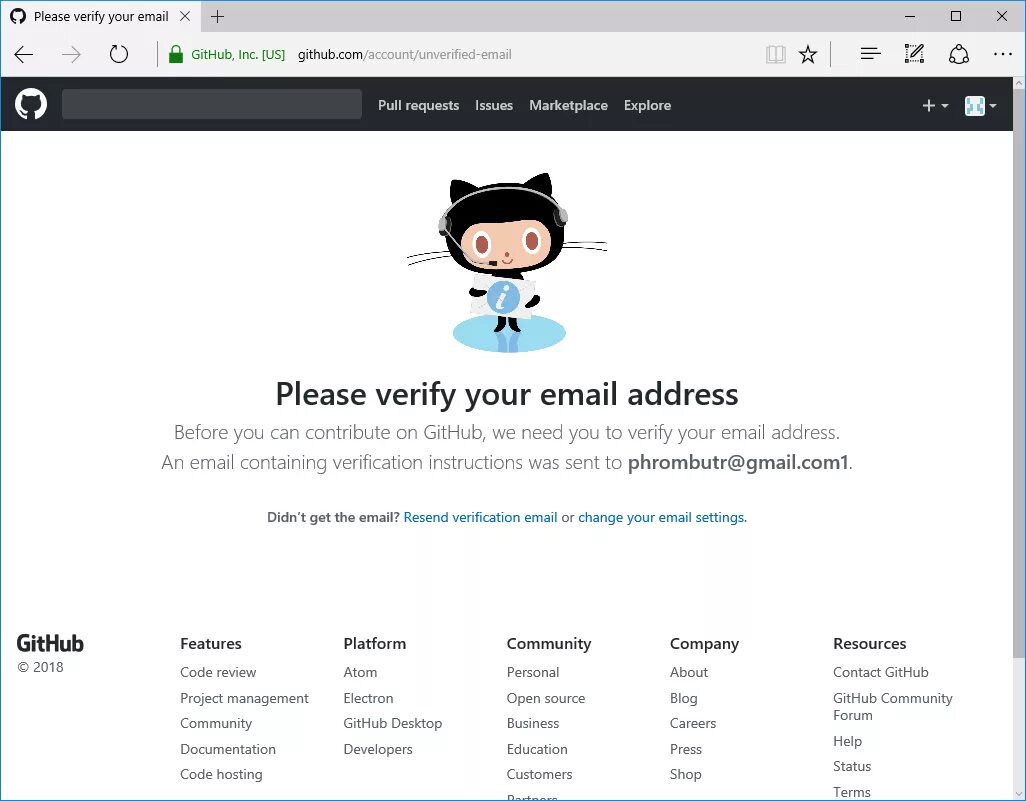This screenshot has width=1026, height=801.
Task: Open Business footer link
Action: coord(533,723)
